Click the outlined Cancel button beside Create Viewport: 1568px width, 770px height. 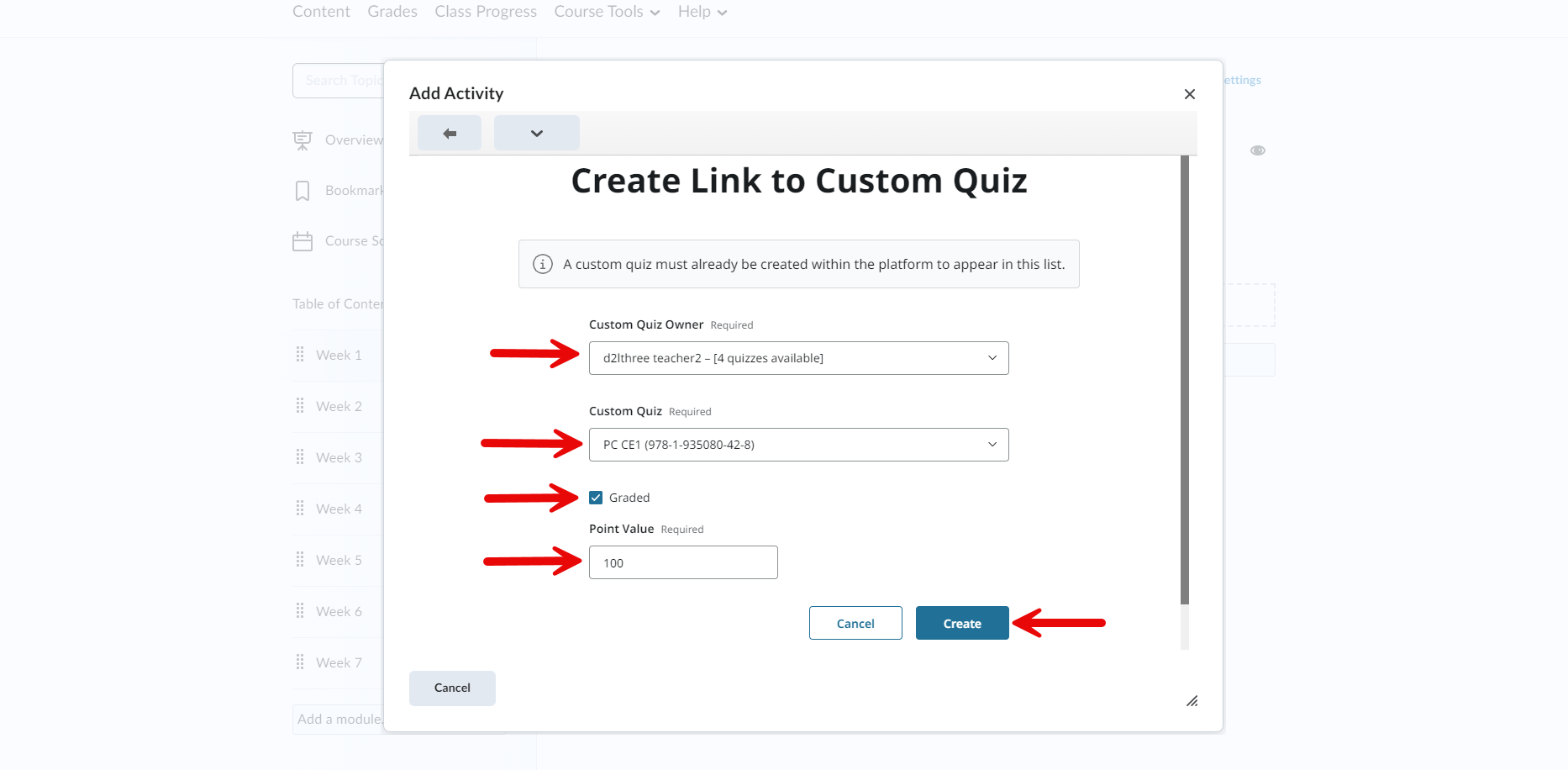[855, 623]
